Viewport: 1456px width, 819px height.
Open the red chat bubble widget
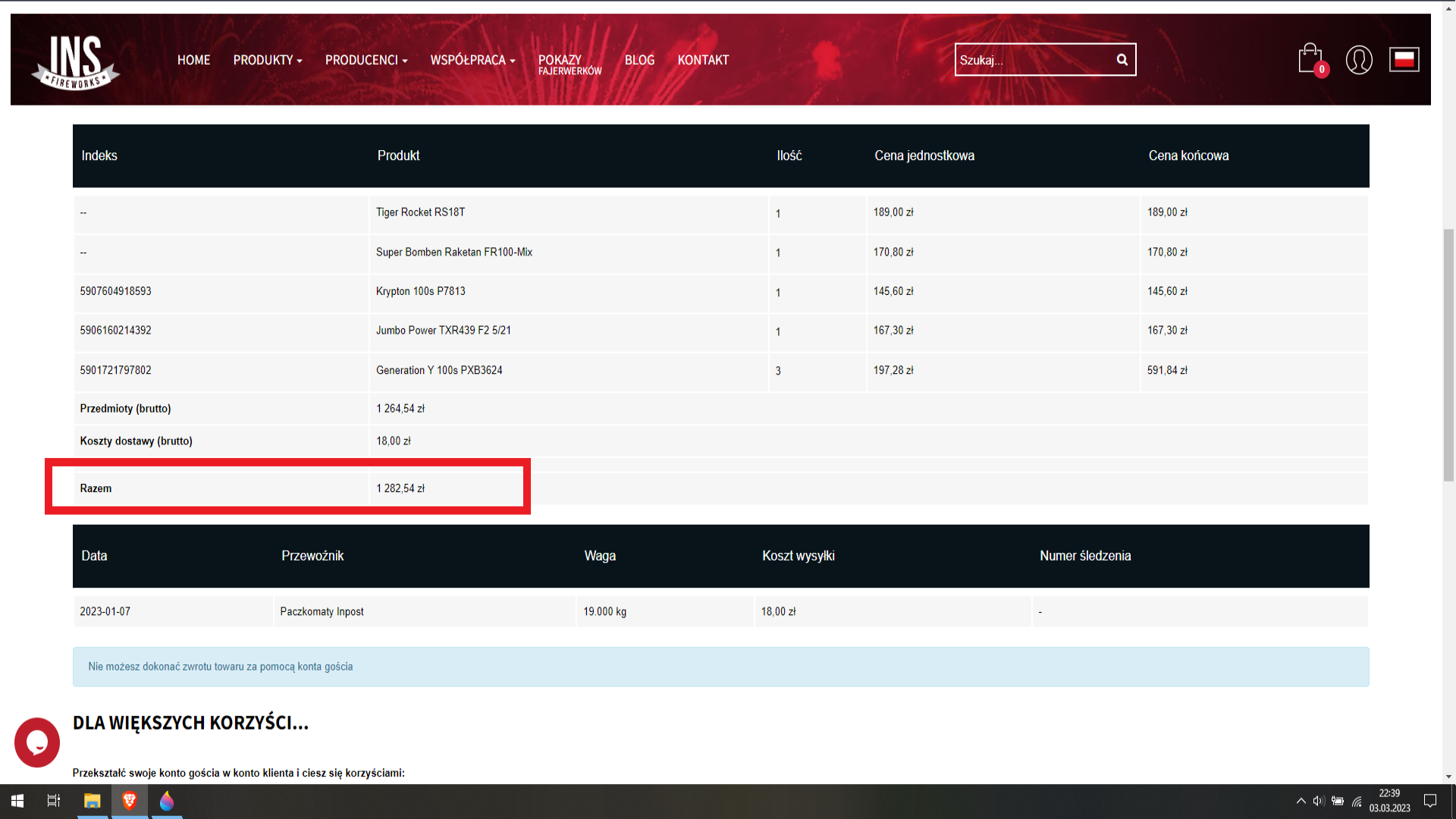(36, 742)
